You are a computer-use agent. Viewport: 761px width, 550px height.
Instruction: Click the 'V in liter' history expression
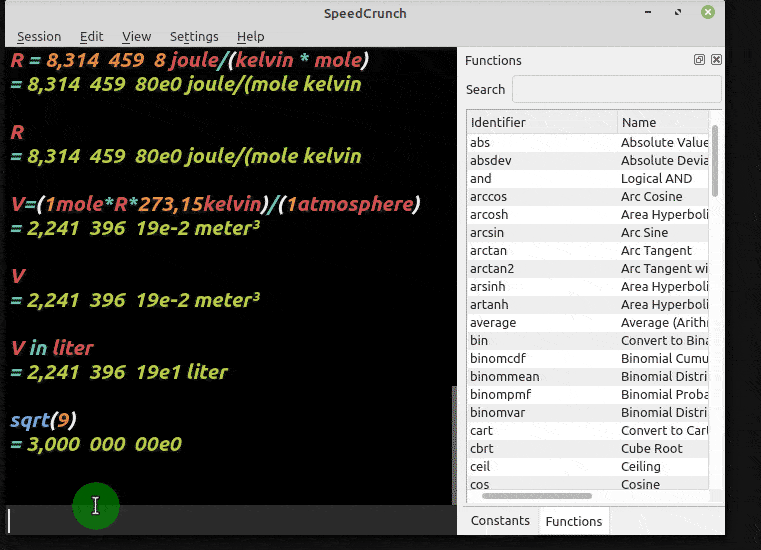pyautogui.click(x=52, y=348)
